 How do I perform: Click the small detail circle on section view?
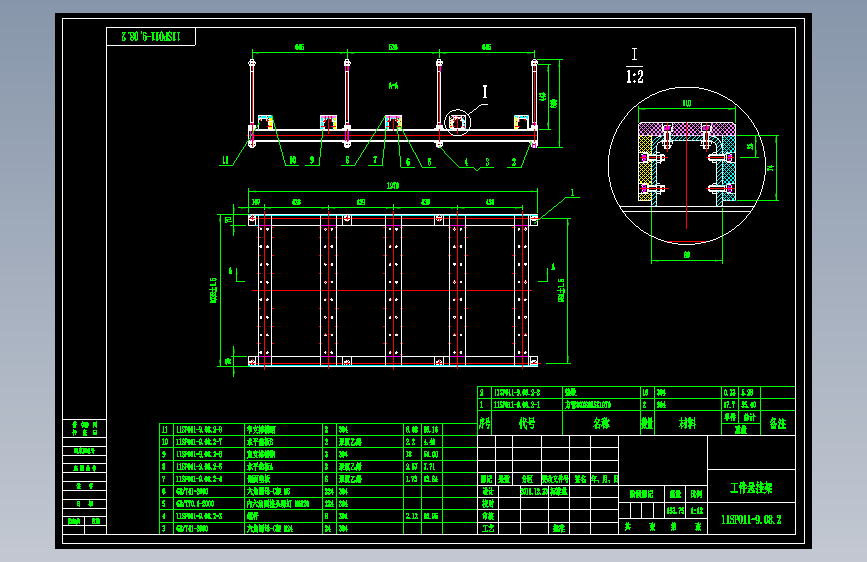pos(457,122)
